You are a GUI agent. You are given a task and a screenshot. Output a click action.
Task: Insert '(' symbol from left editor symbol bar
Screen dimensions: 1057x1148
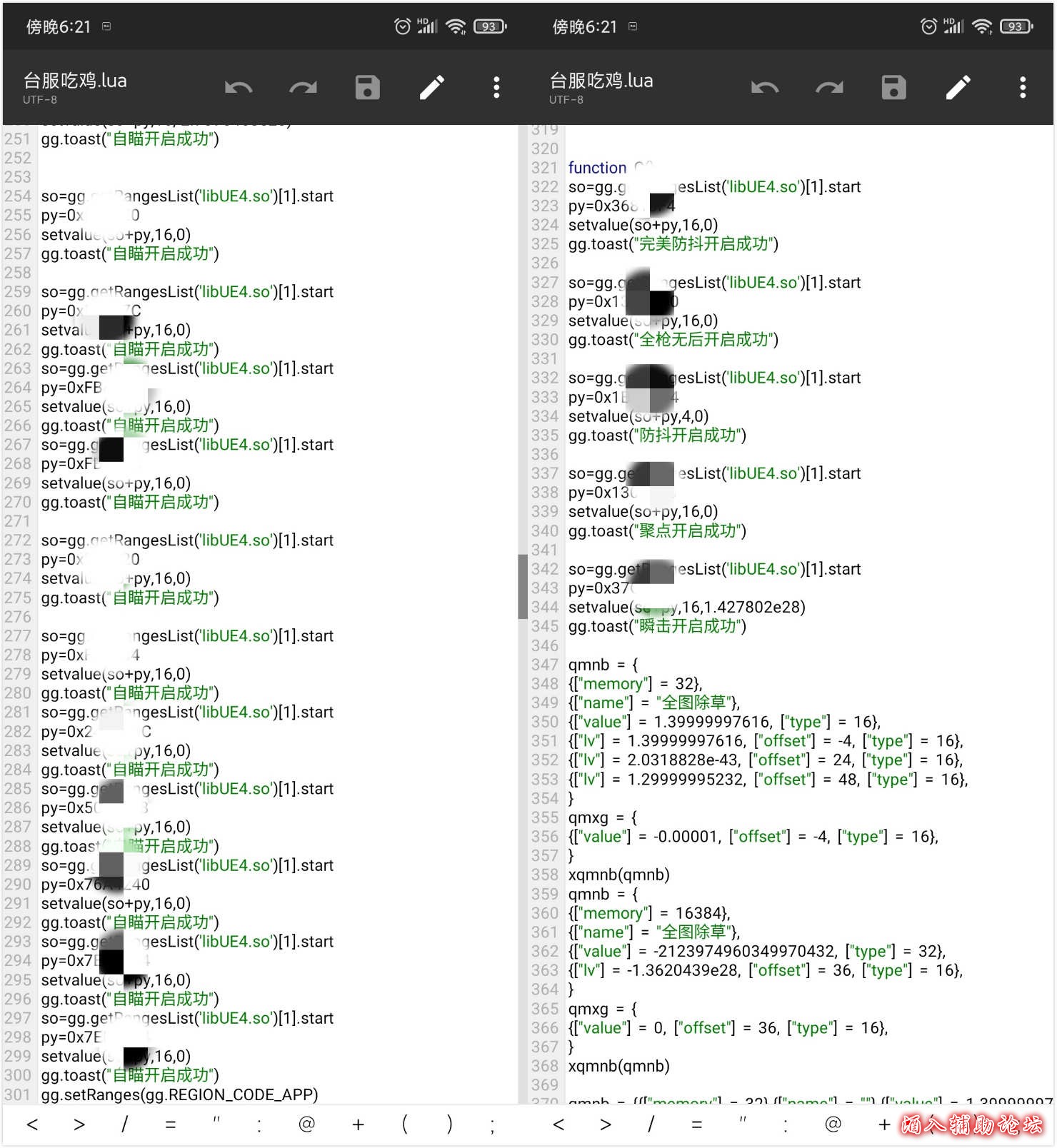[x=405, y=1124]
